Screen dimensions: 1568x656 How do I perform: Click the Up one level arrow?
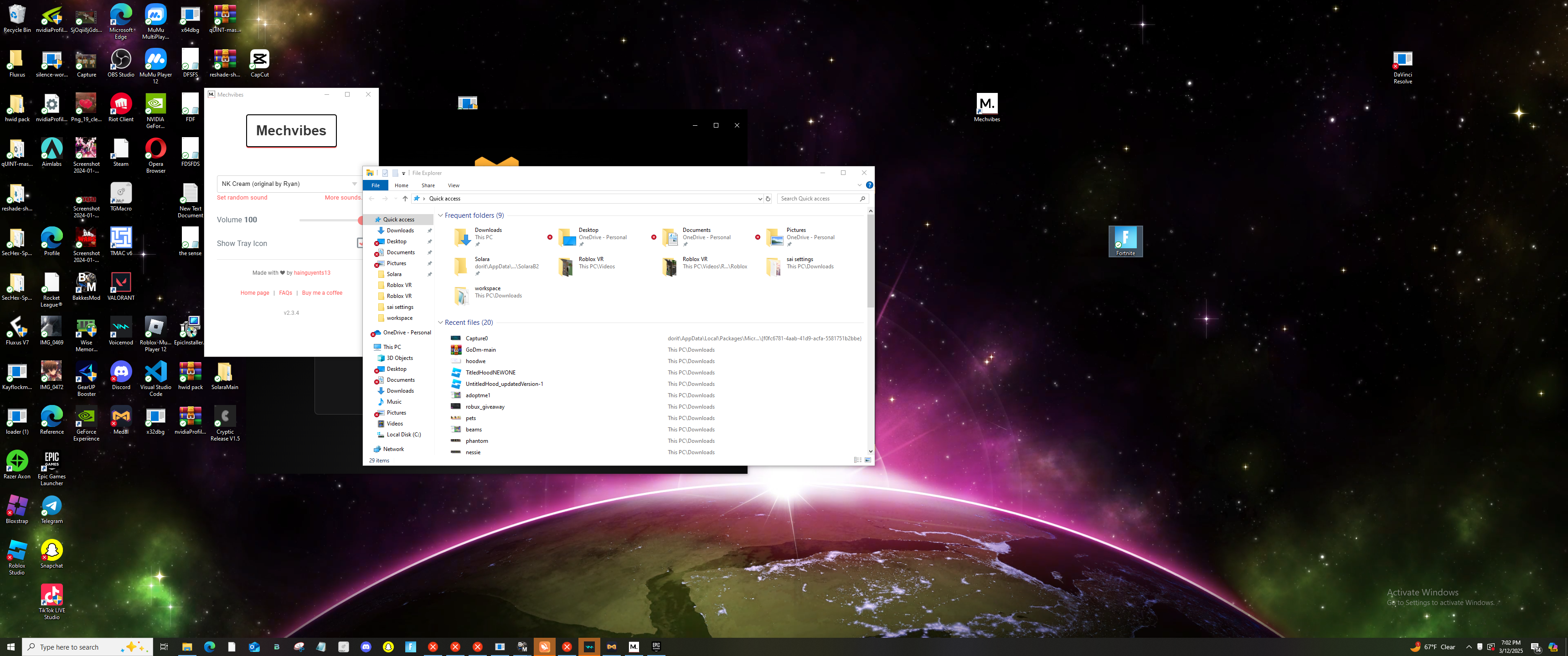point(405,199)
